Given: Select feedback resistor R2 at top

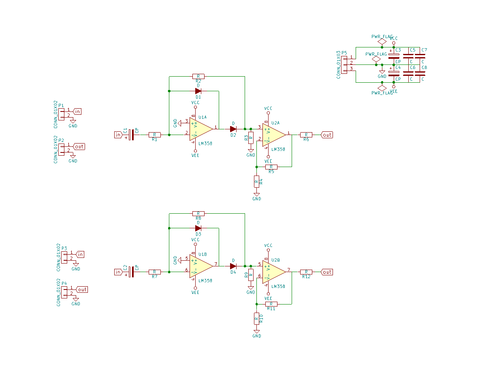Looking at the screenshot, I should 198,76.
